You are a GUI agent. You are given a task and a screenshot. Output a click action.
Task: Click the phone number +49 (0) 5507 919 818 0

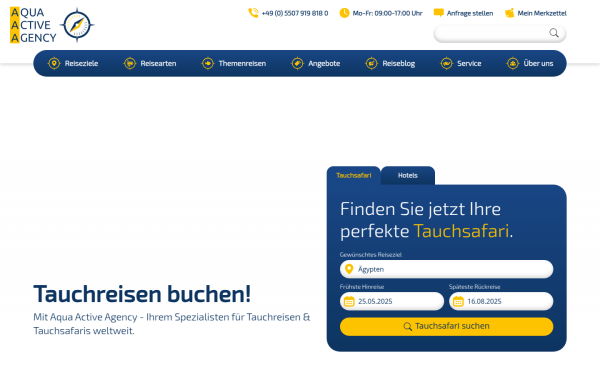point(295,13)
